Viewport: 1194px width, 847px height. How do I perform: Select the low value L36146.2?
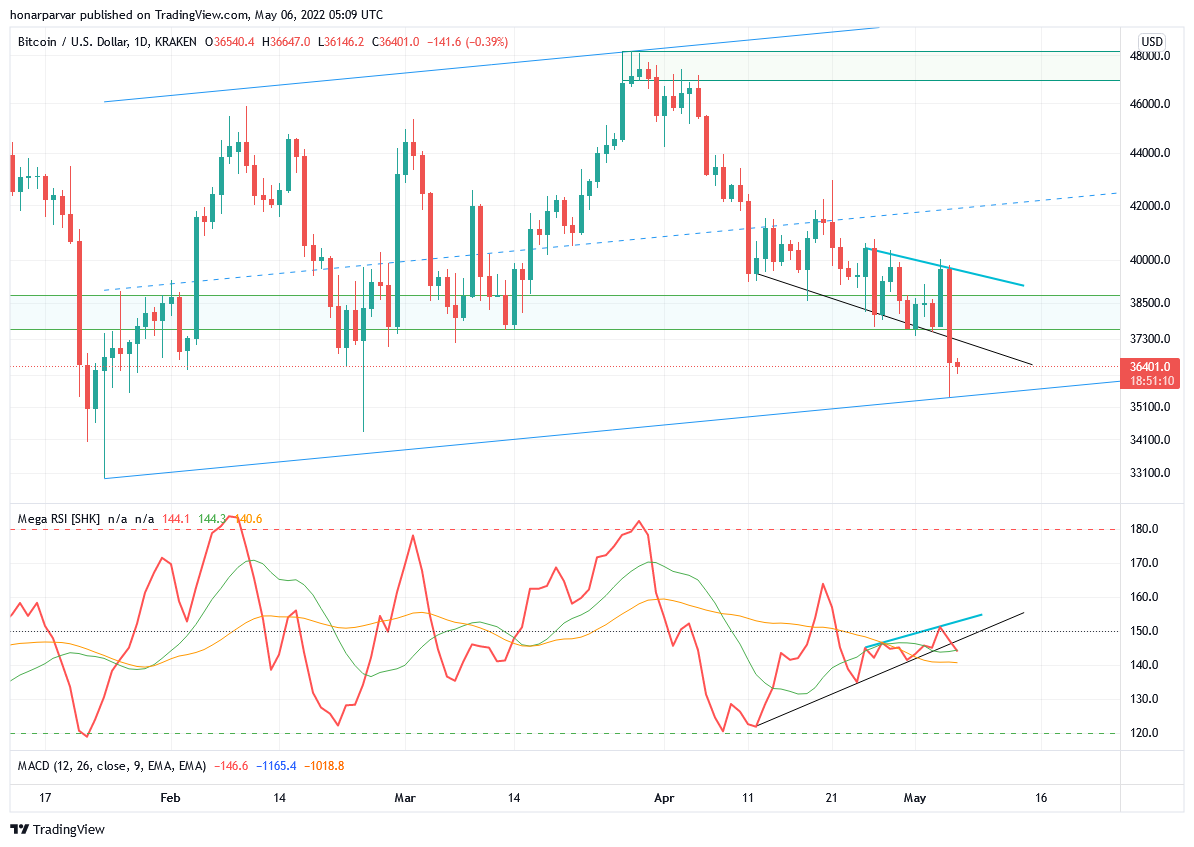point(340,42)
